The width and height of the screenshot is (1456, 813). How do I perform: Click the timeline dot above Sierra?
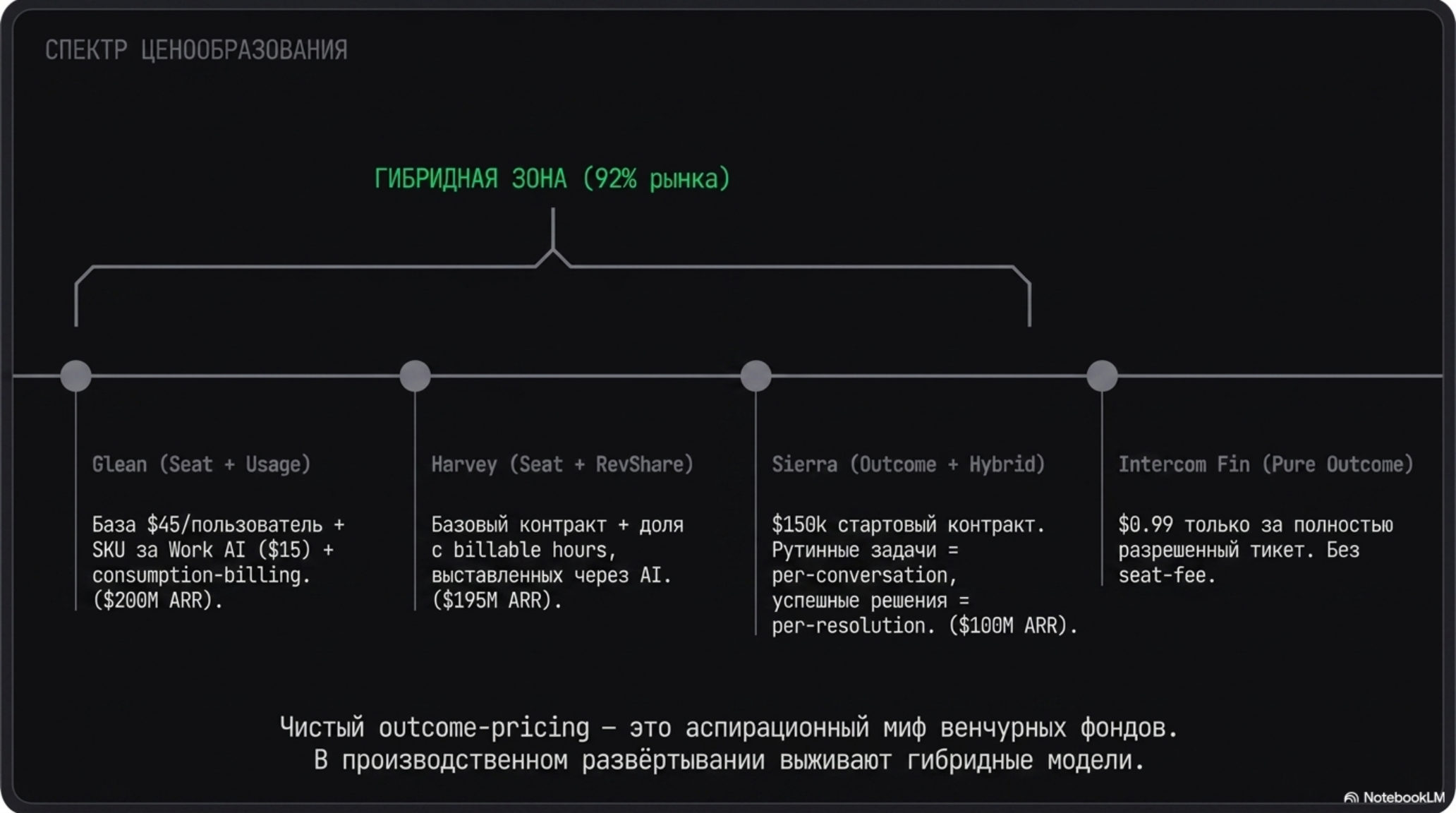click(756, 375)
